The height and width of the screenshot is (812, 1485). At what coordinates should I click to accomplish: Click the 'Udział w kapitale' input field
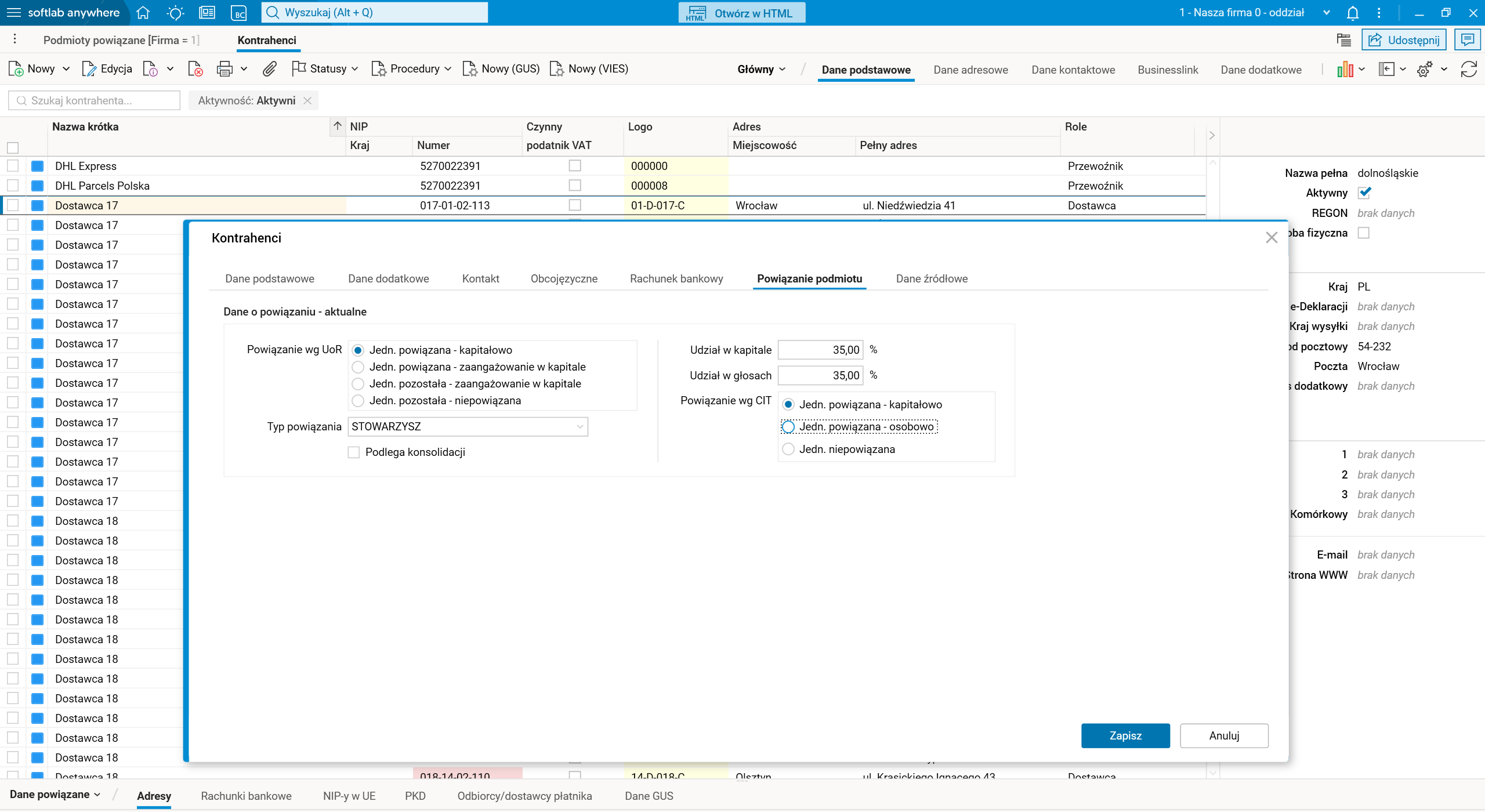(x=820, y=350)
